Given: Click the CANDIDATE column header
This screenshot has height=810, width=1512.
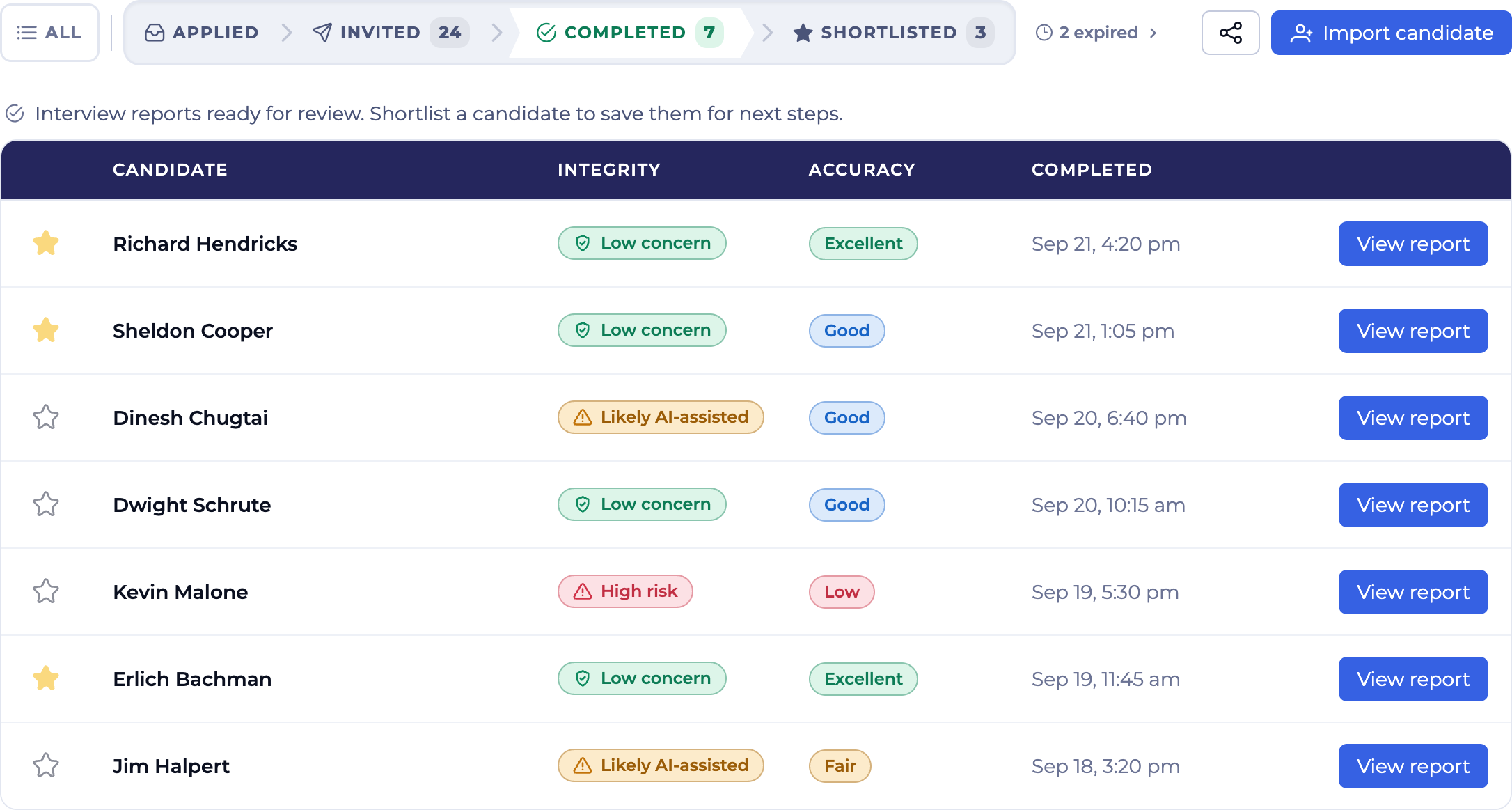Looking at the screenshot, I should 170,170.
